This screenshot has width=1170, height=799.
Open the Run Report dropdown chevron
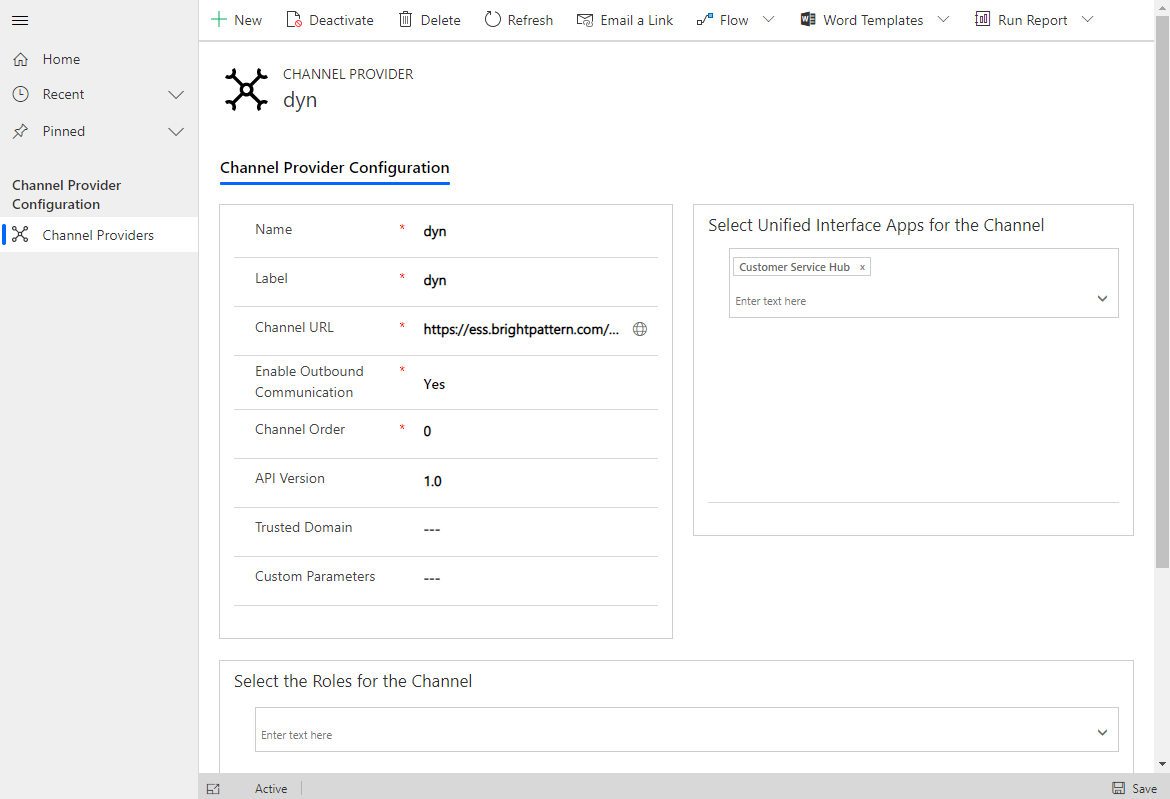1087,19
